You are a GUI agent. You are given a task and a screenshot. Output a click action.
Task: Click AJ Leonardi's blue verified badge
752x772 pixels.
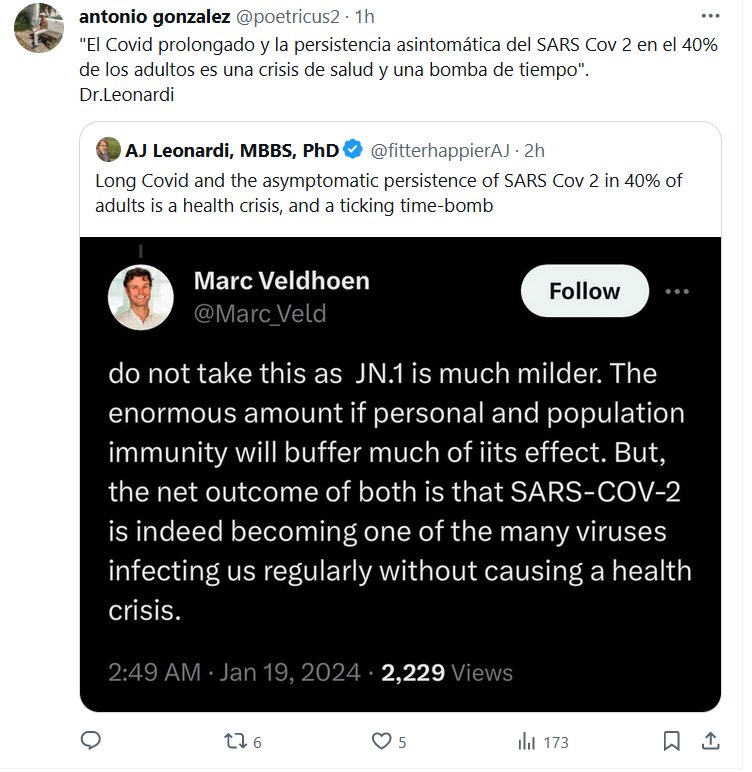[353, 151]
